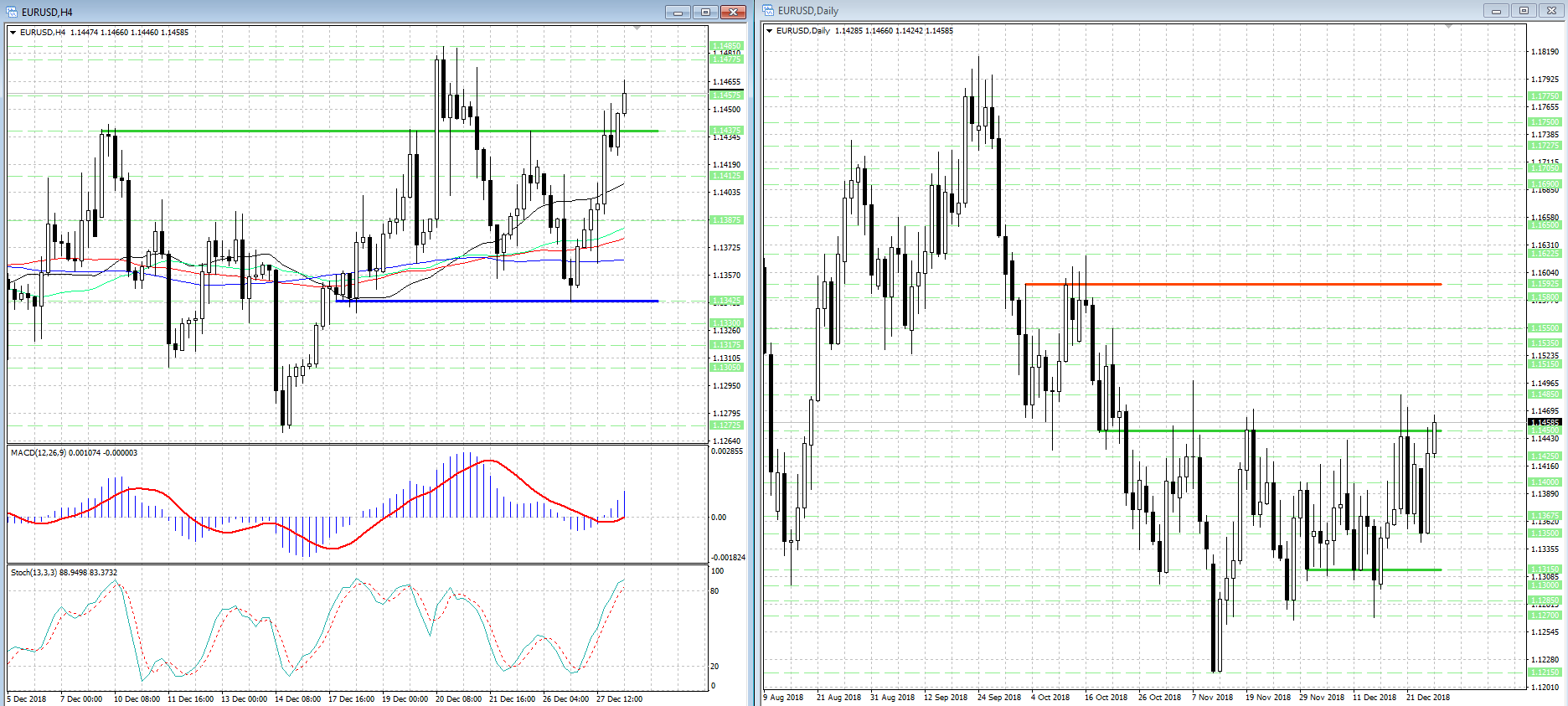
Task: Click the EURUSD,H4 window chart icon
Action: pyautogui.click(x=12, y=12)
